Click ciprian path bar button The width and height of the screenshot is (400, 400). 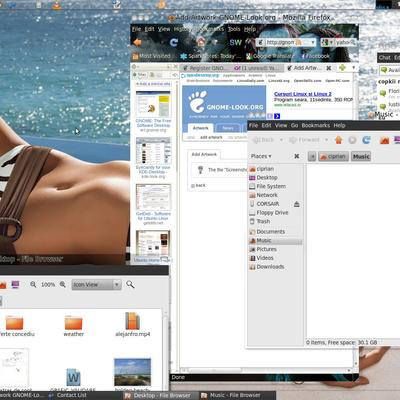333,156
